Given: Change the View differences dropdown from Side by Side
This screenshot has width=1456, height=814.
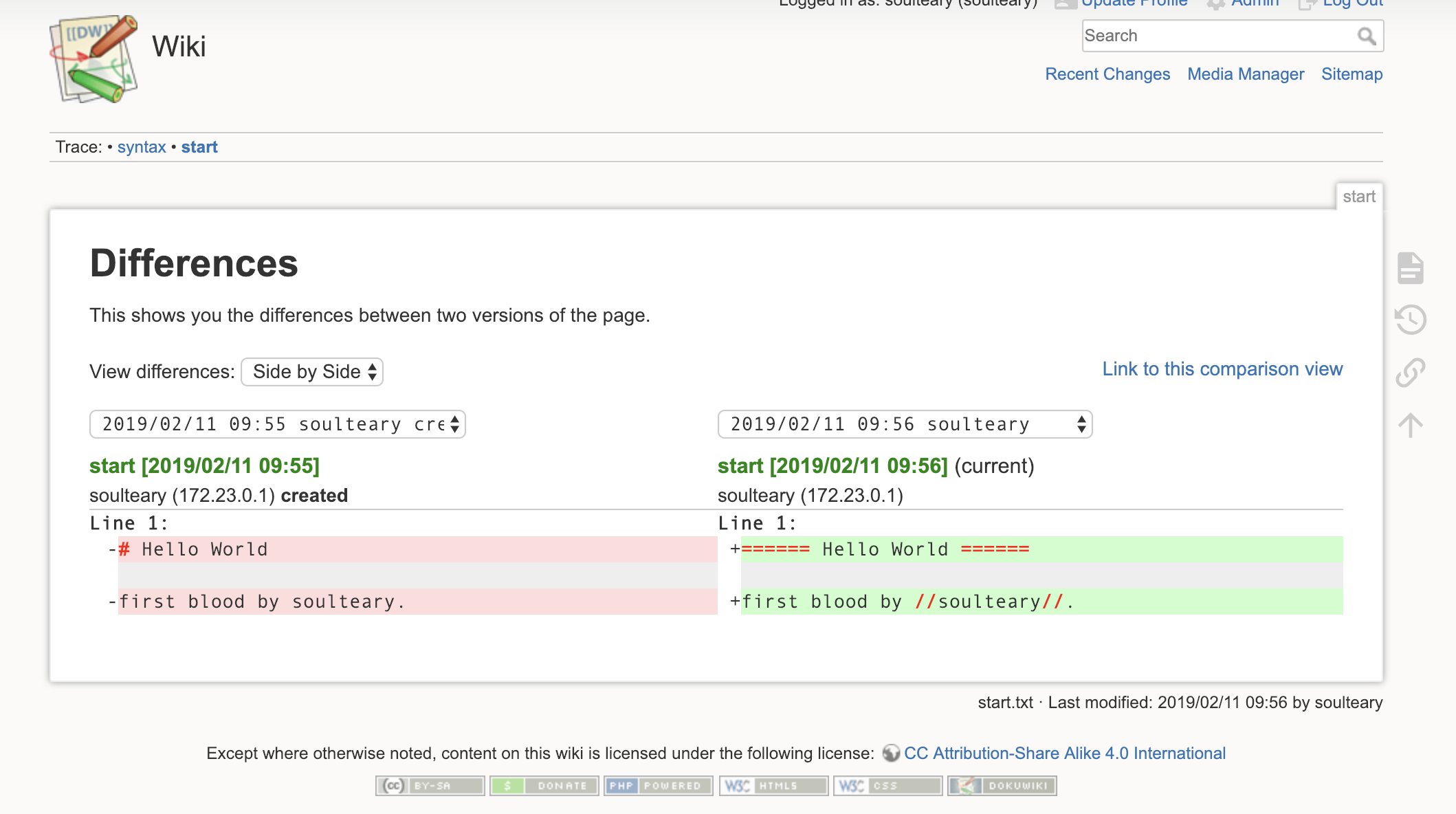Looking at the screenshot, I should (311, 371).
